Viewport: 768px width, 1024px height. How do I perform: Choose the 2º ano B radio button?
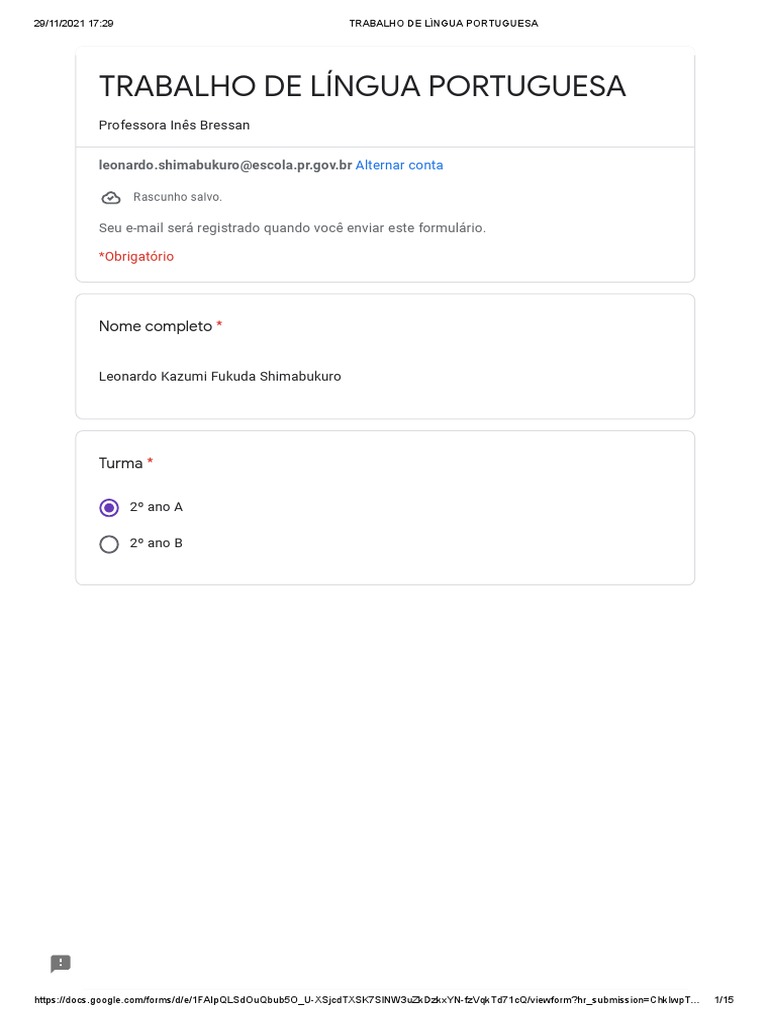click(x=109, y=544)
